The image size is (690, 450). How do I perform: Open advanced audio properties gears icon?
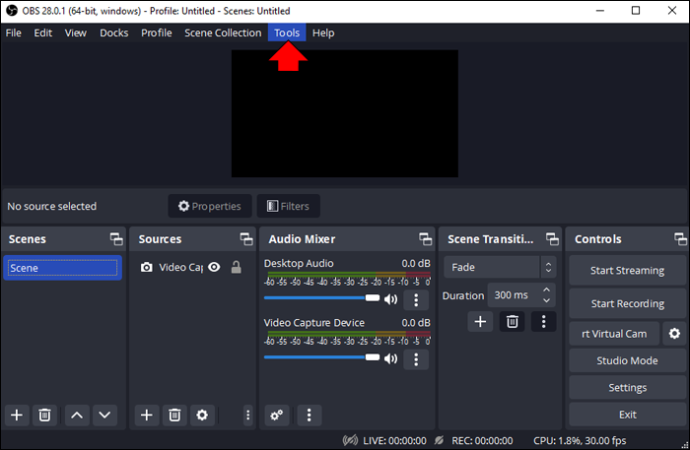coord(277,415)
